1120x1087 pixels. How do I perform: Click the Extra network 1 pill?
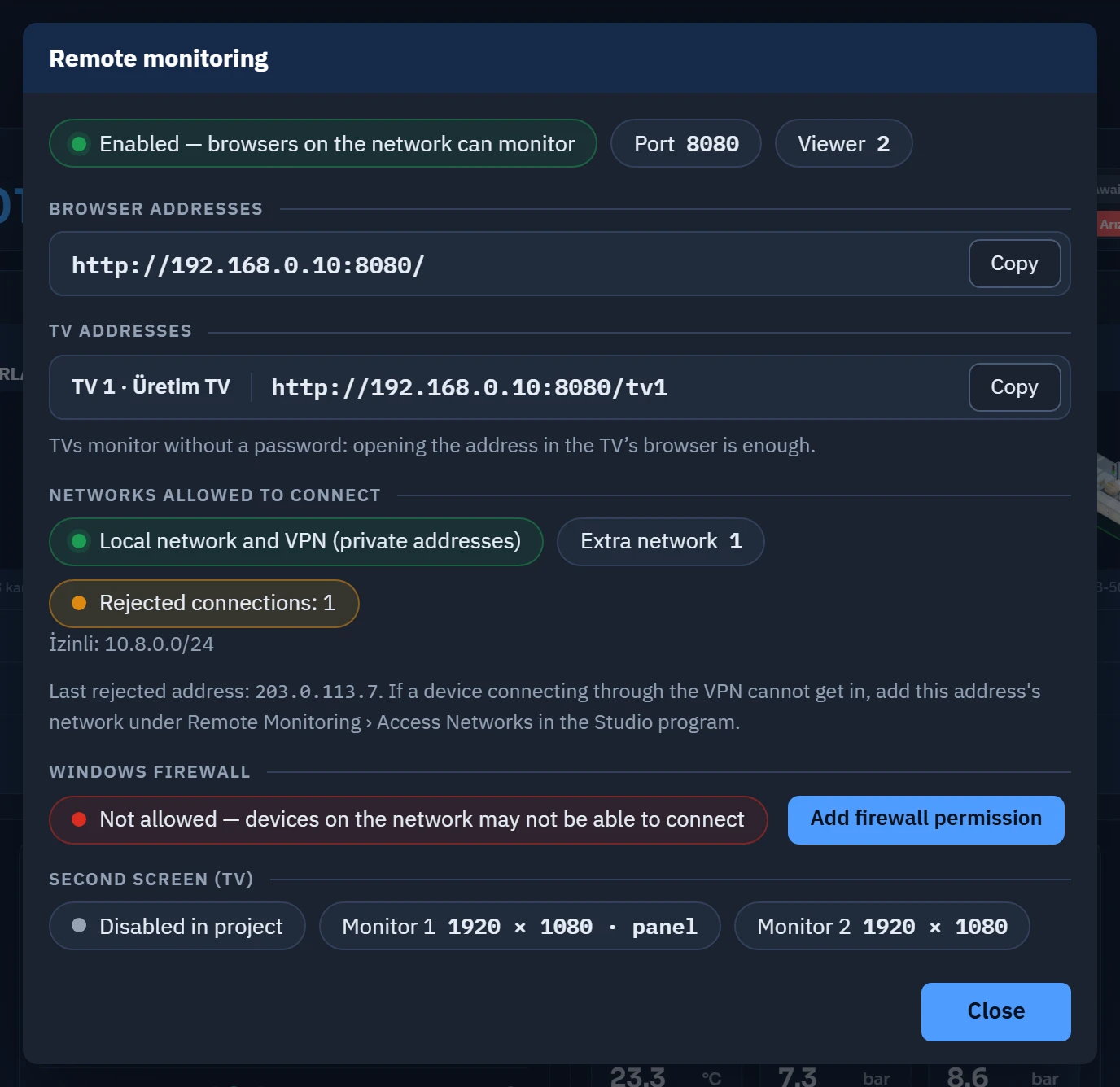tap(661, 542)
